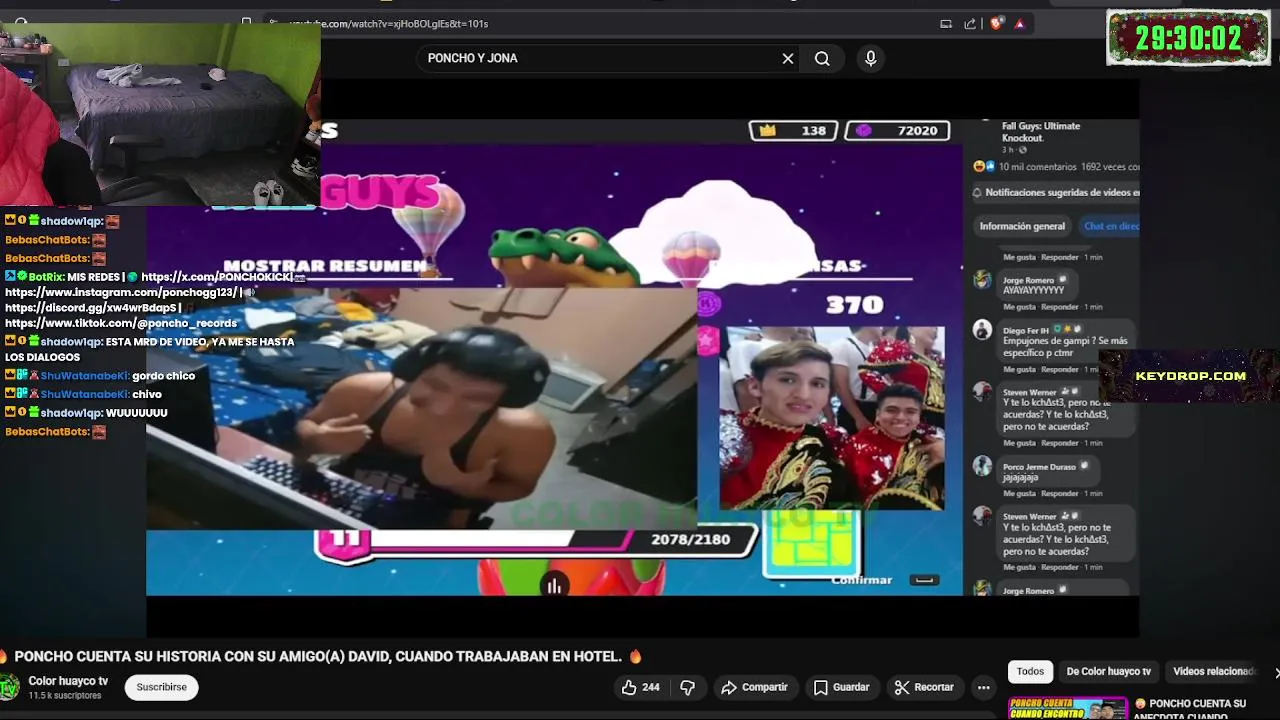
Task: Click the magnifier search button
Action: click(822, 59)
